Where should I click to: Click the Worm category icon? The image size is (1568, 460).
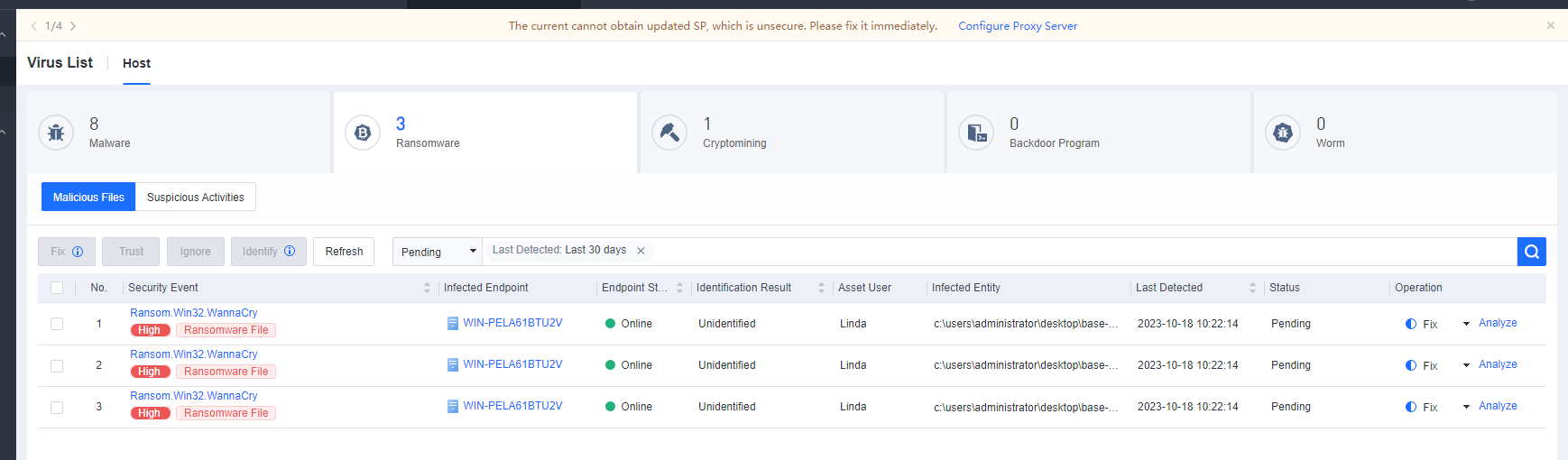[1283, 133]
